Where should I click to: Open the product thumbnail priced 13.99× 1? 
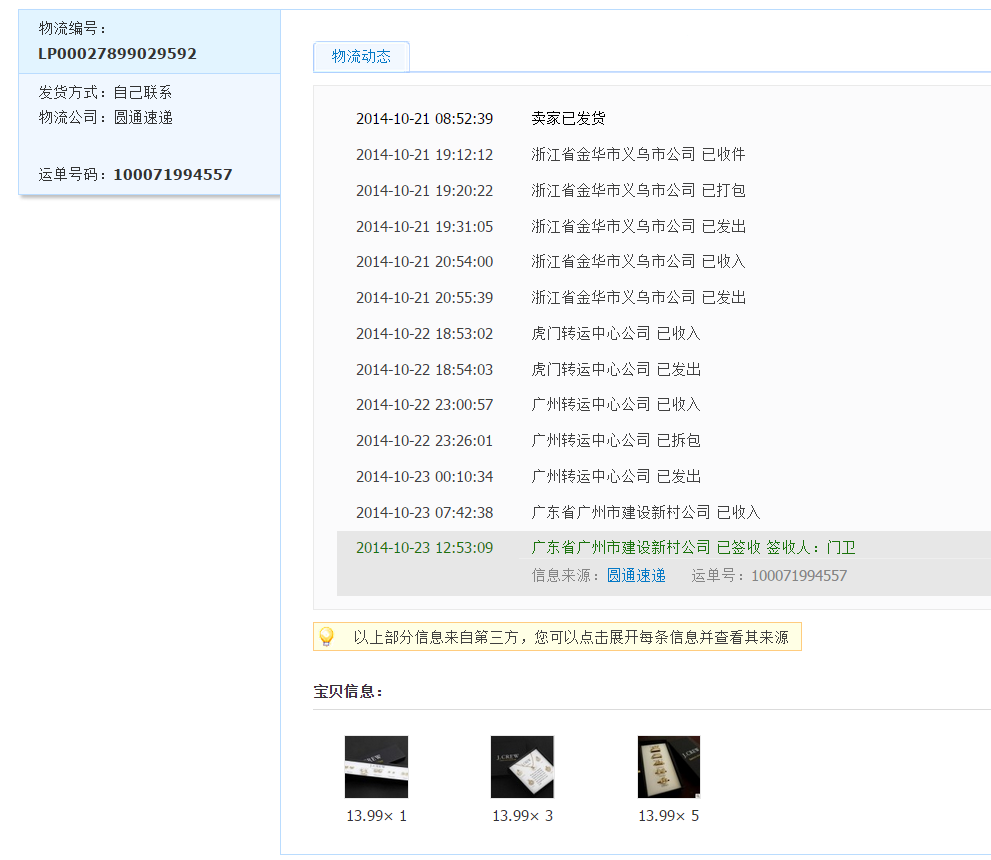click(376, 766)
